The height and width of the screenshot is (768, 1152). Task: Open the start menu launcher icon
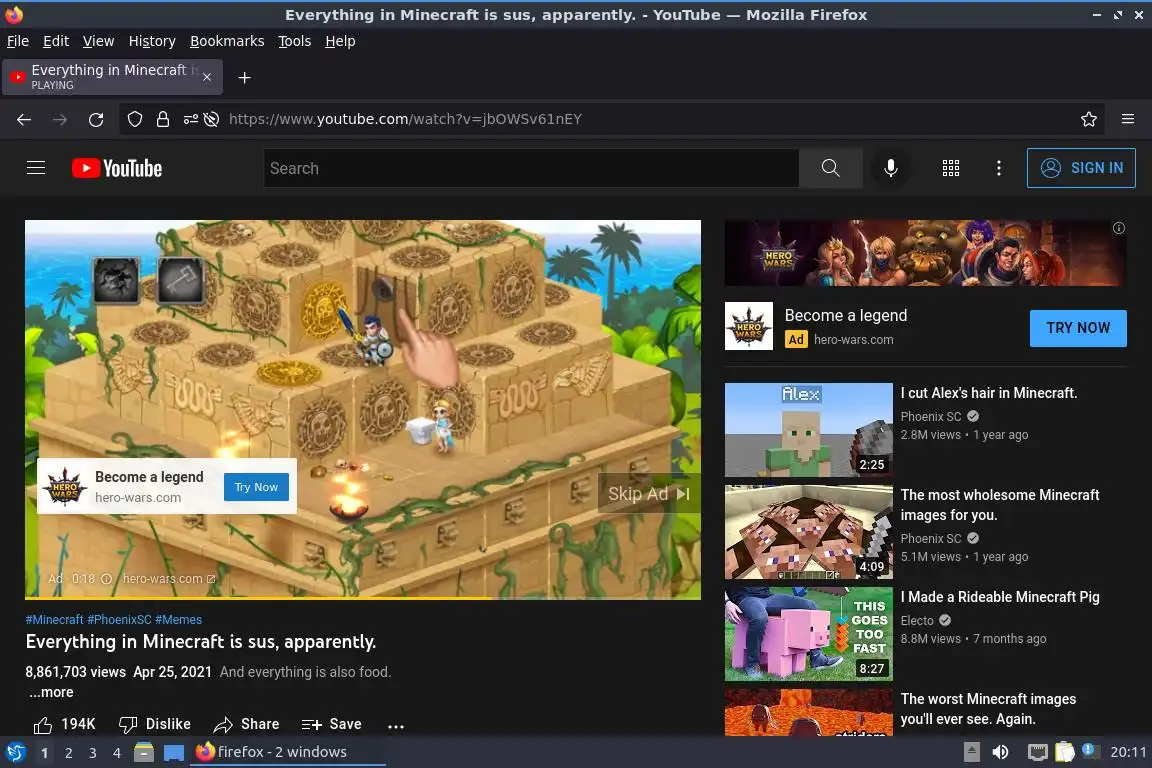(15, 752)
